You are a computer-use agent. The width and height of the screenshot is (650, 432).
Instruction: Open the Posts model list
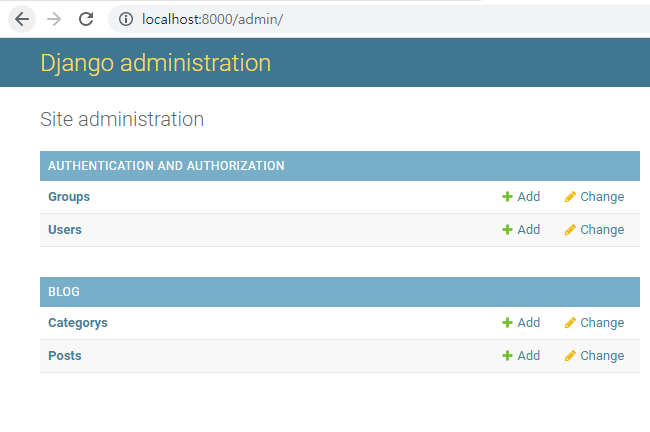coord(65,356)
